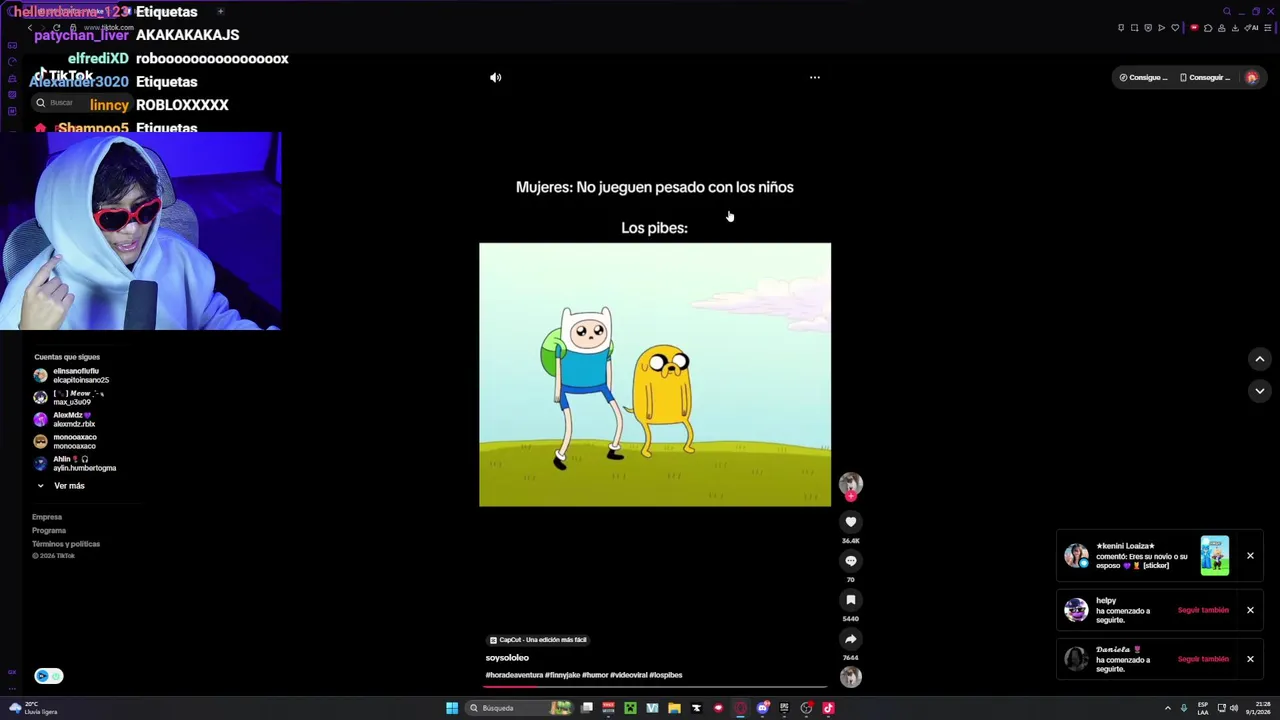Share the video using the arrow icon

pos(851,639)
